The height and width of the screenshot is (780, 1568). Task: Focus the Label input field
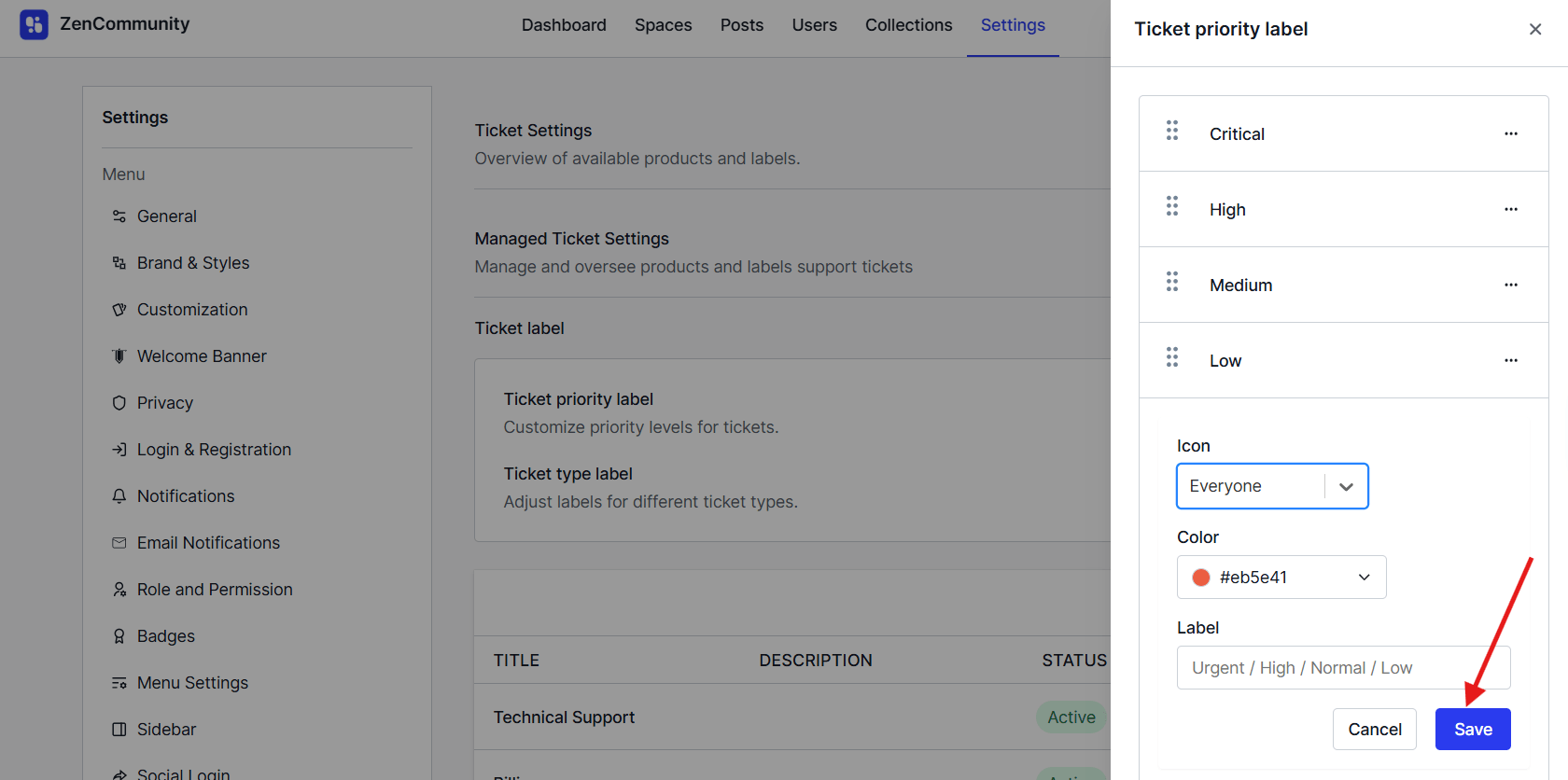point(1343,668)
